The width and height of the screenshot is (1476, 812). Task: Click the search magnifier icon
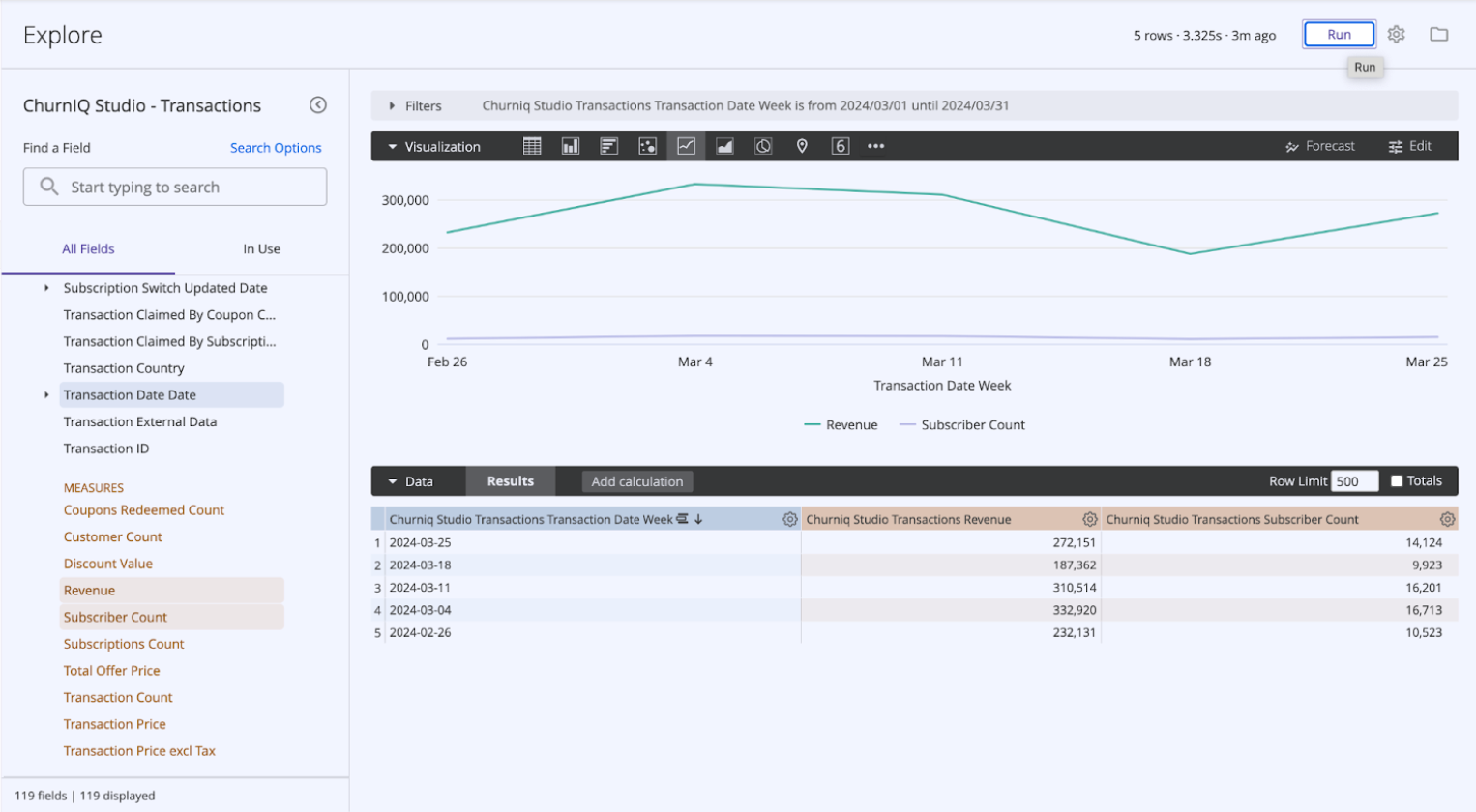[48, 187]
